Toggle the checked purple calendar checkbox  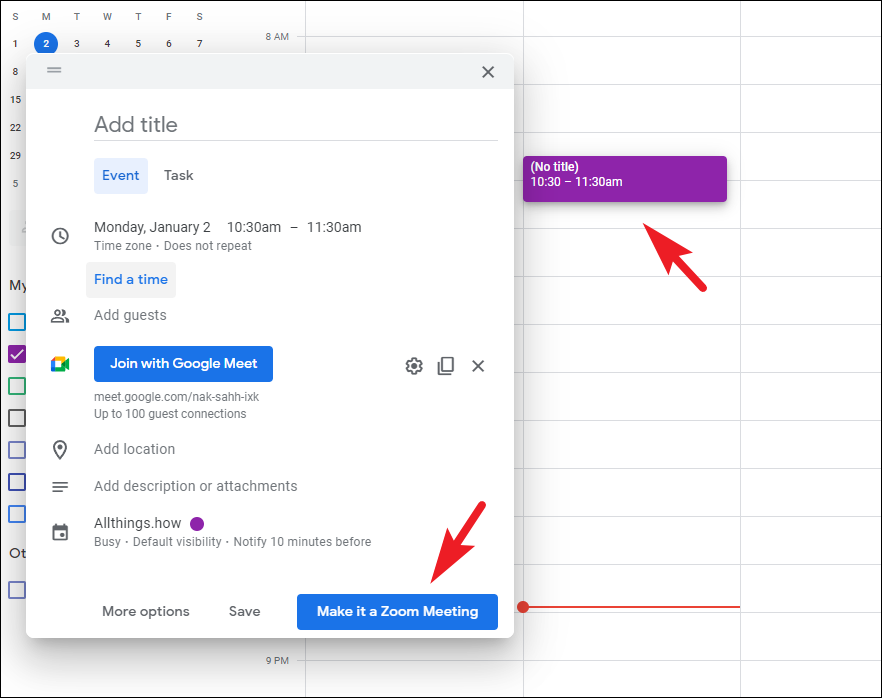point(17,354)
